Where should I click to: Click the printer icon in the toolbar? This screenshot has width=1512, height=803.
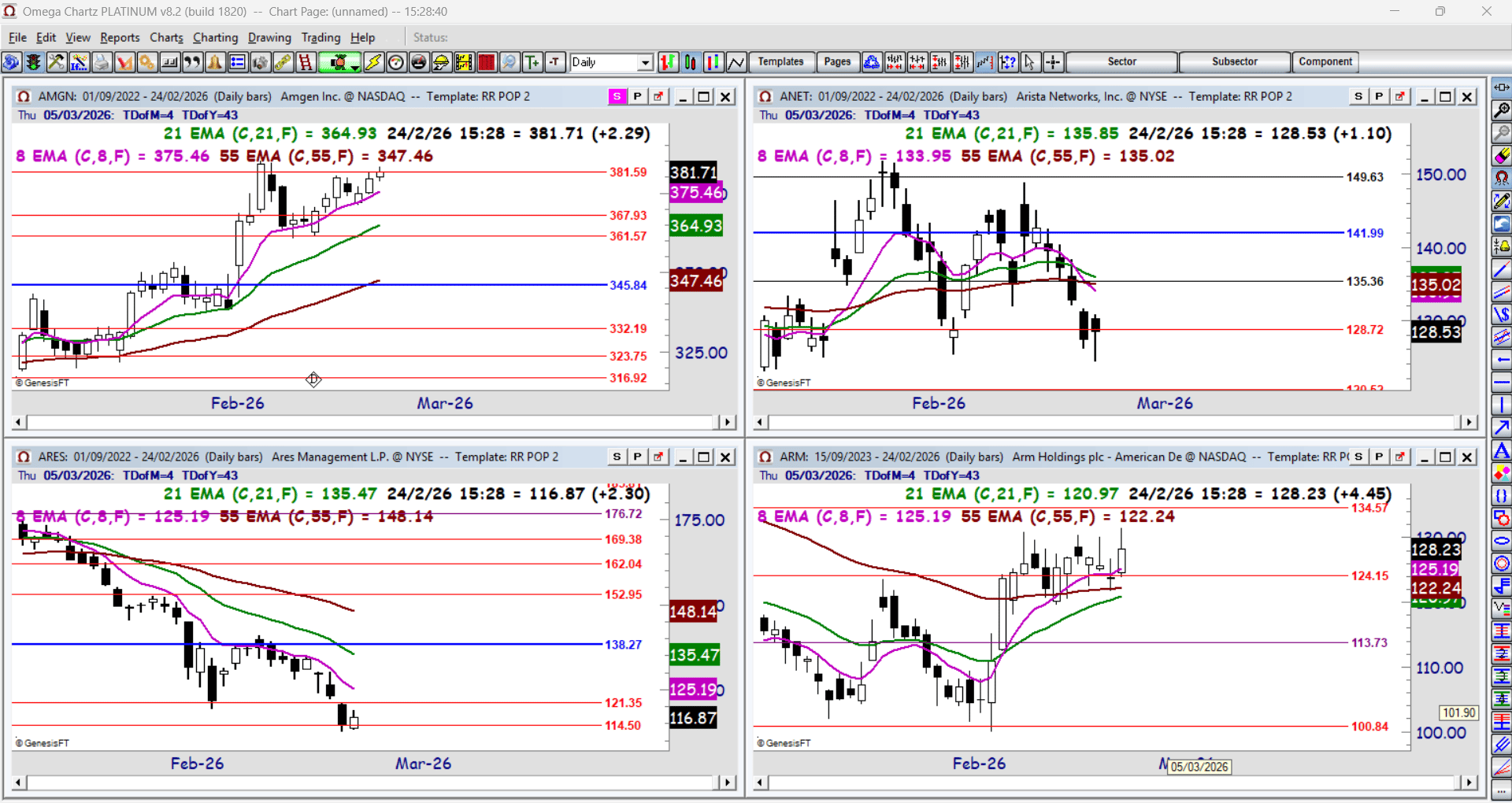tap(102, 62)
